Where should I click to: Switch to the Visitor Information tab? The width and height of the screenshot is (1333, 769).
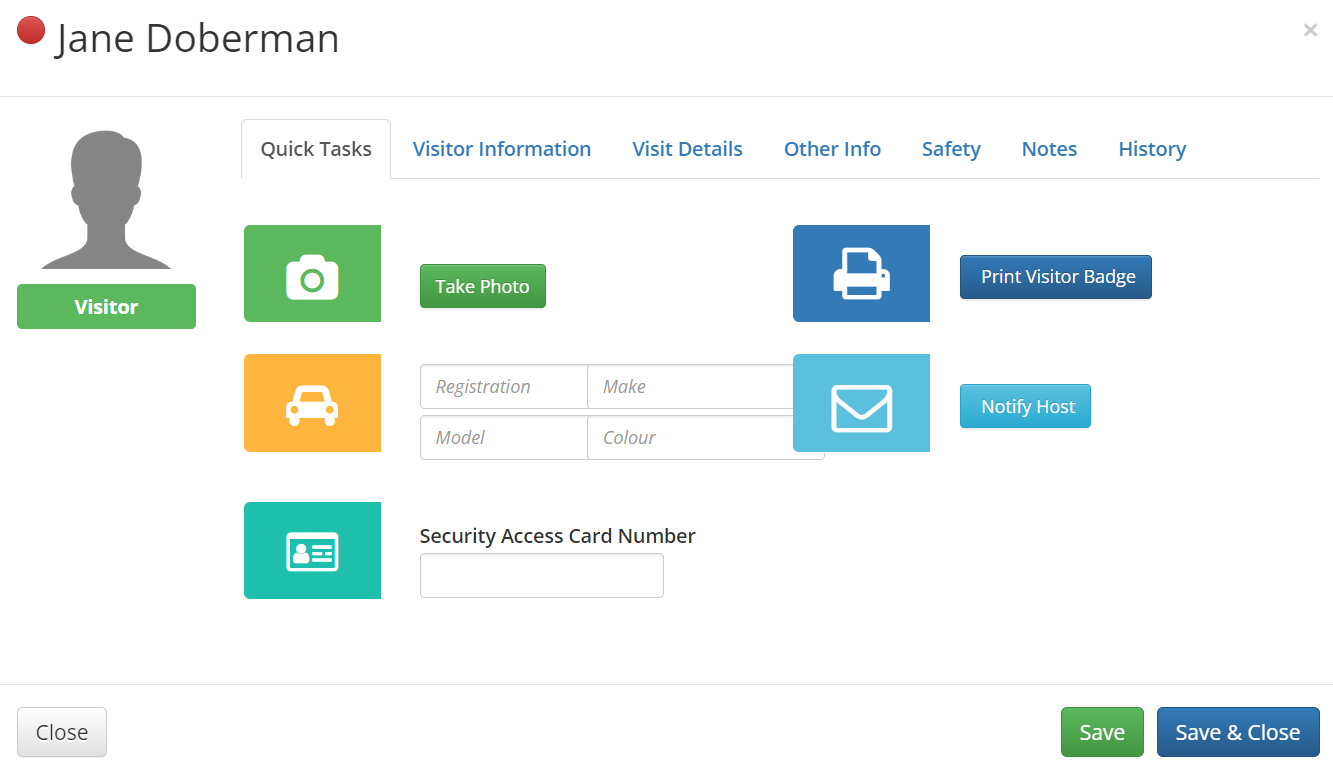click(501, 149)
